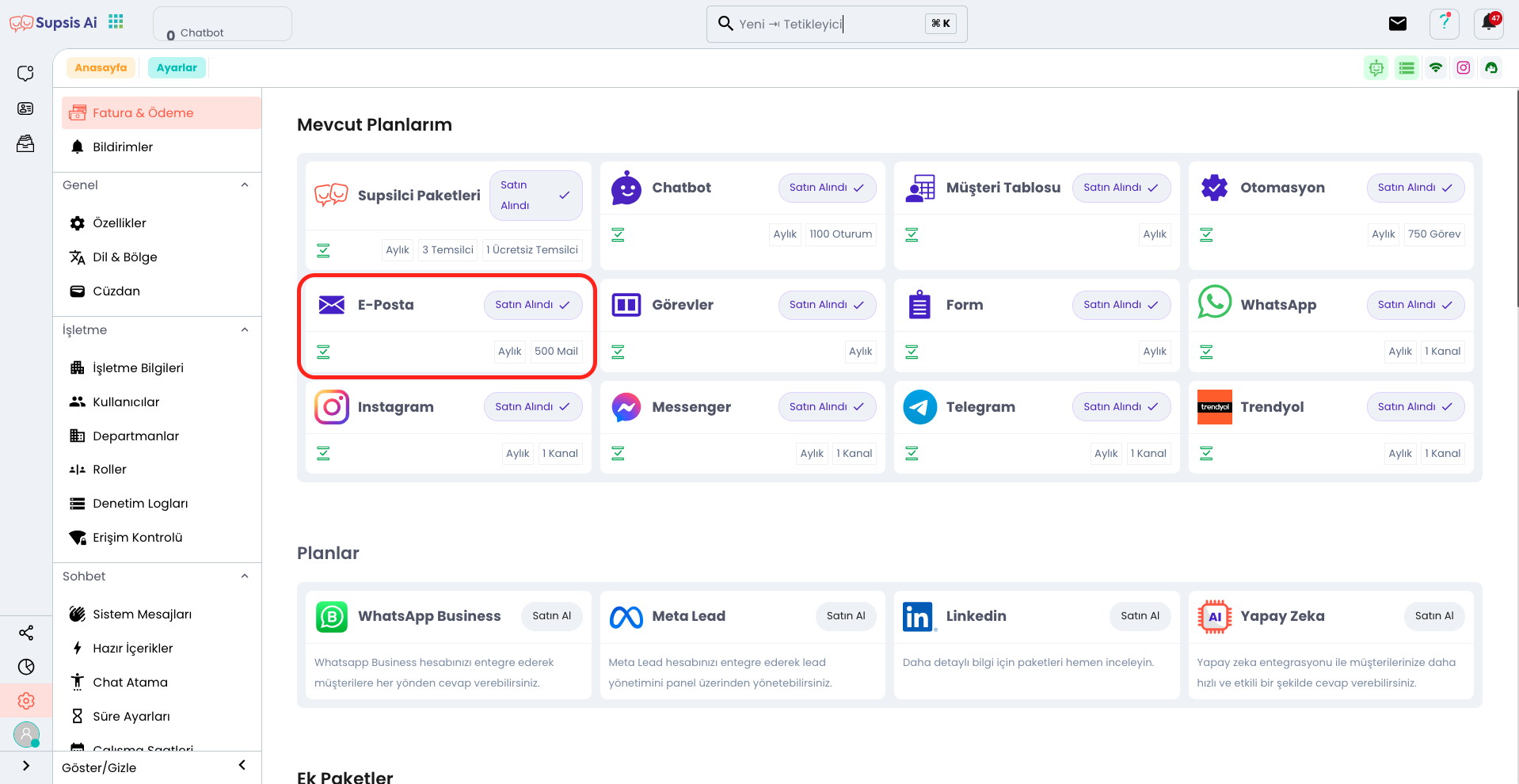Open the Chatbot tab in the header

223,24
